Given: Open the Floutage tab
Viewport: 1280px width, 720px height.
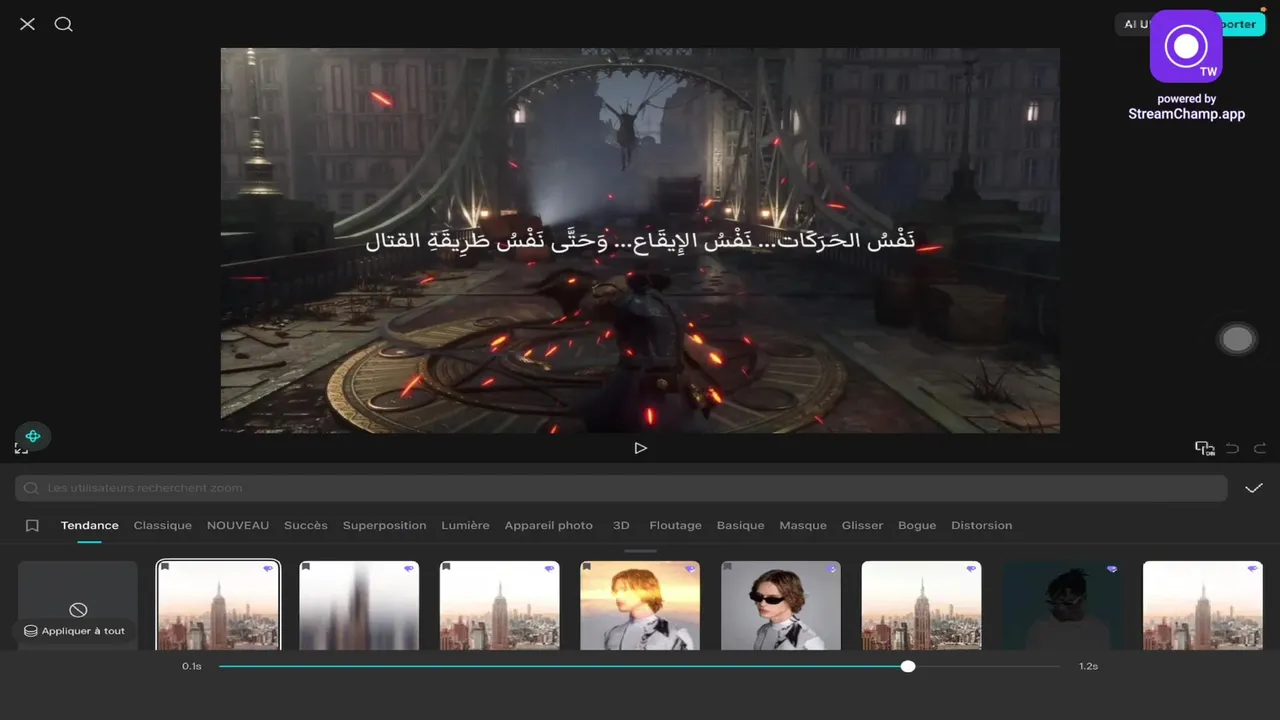Looking at the screenshot, I should pos(676,525).
